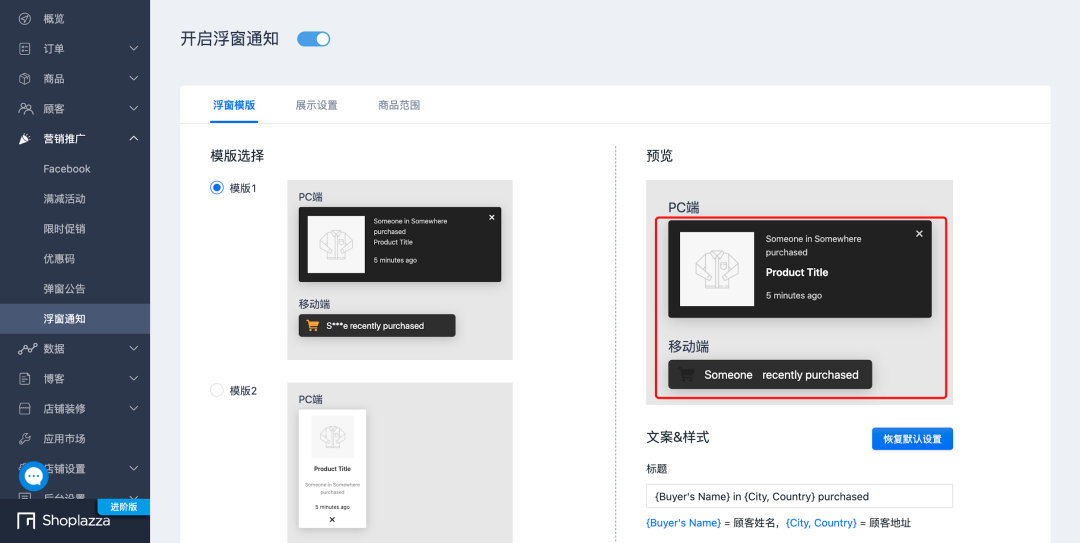Expand the 店铺装修 menu chevron
This screenshot has height=543, width=1080.
[x=134, y=409]
